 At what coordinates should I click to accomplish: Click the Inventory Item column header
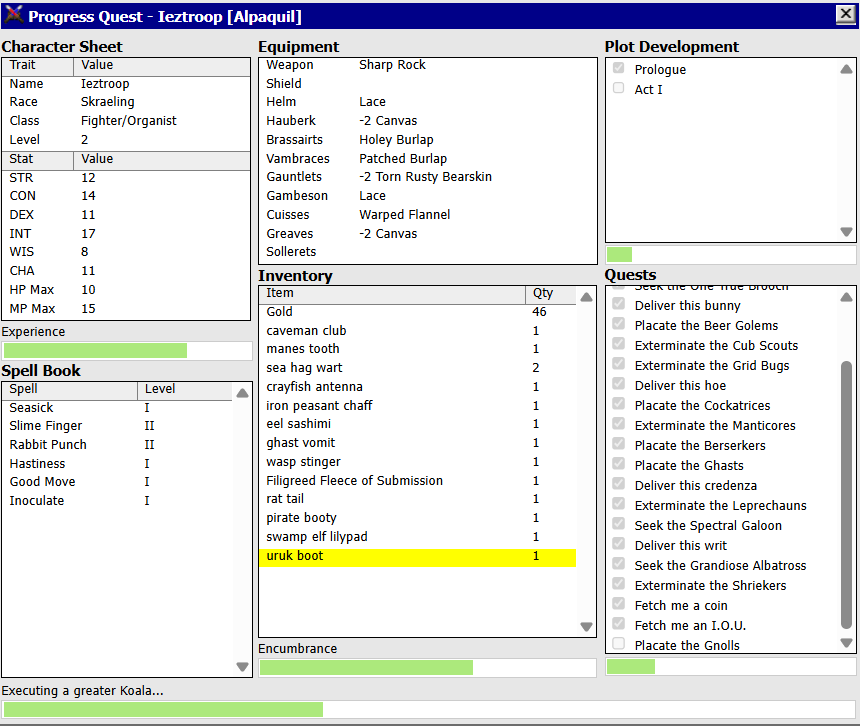(393, 294)
